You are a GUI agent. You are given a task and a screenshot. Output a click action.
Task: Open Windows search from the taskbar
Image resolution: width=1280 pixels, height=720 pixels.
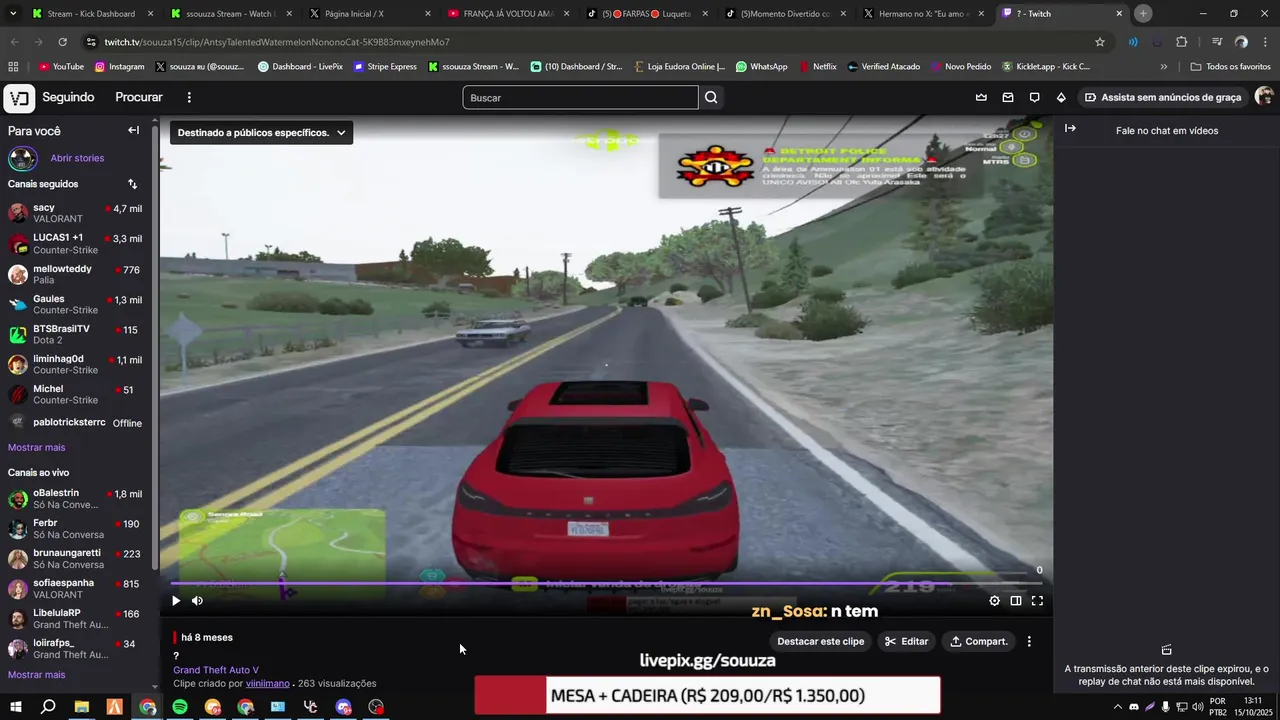pyautogui.click(x=48, y=707)
